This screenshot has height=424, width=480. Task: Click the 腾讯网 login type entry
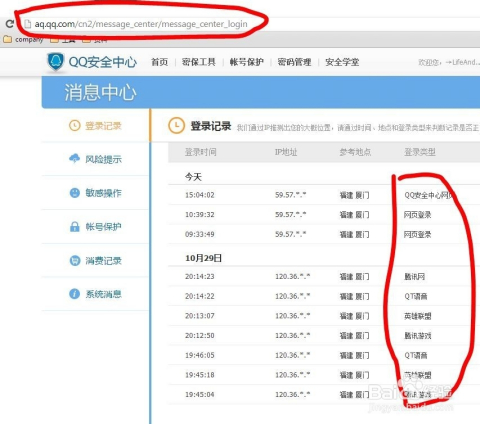tap(415, 276)
